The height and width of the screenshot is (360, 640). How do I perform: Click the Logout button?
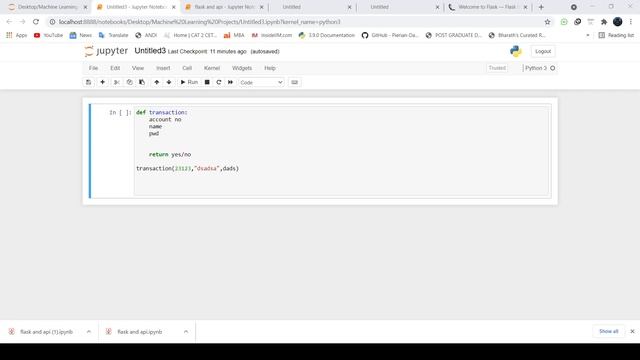tap(543, 51)
